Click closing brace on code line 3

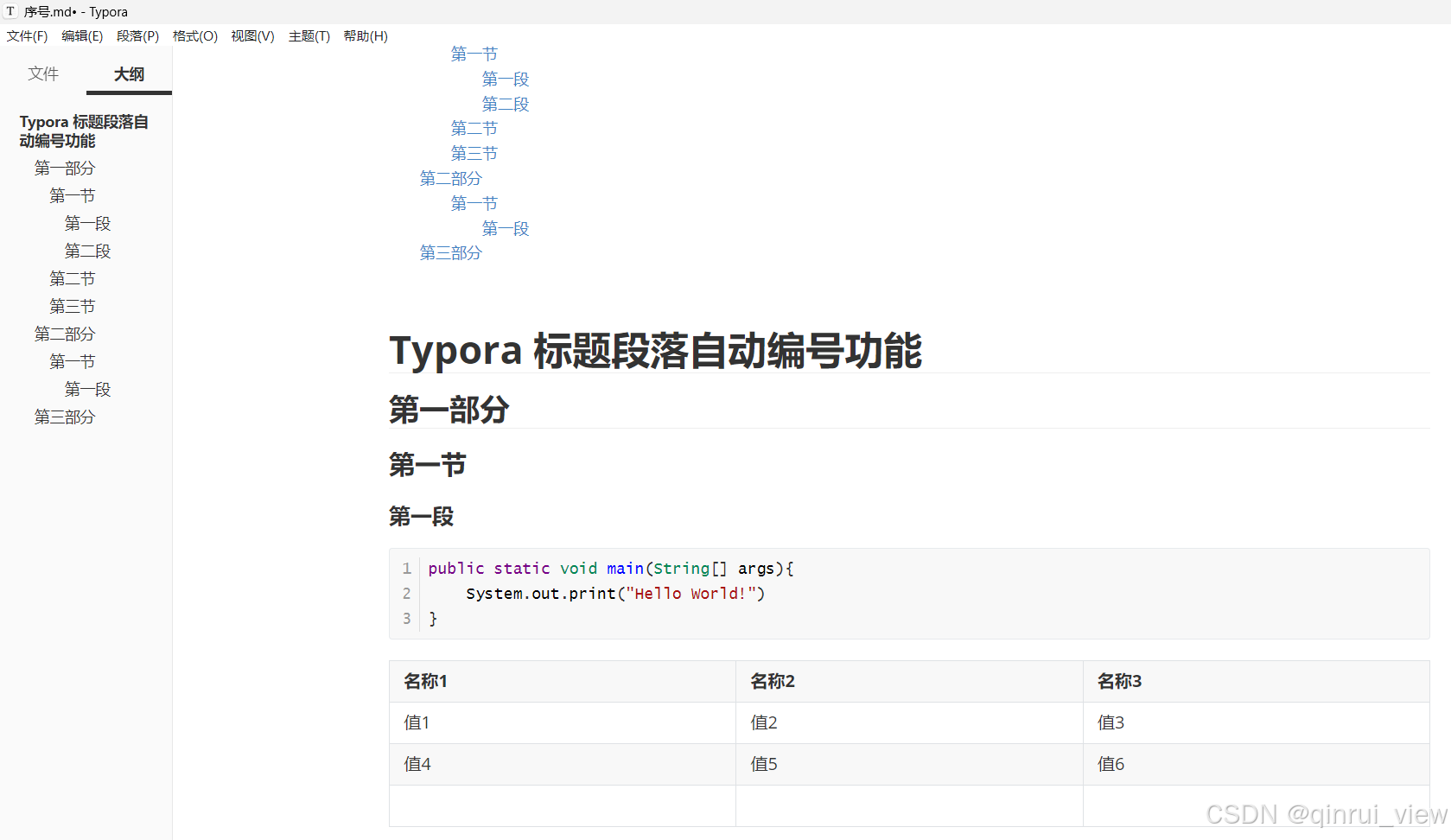click(x=433, y=619)
